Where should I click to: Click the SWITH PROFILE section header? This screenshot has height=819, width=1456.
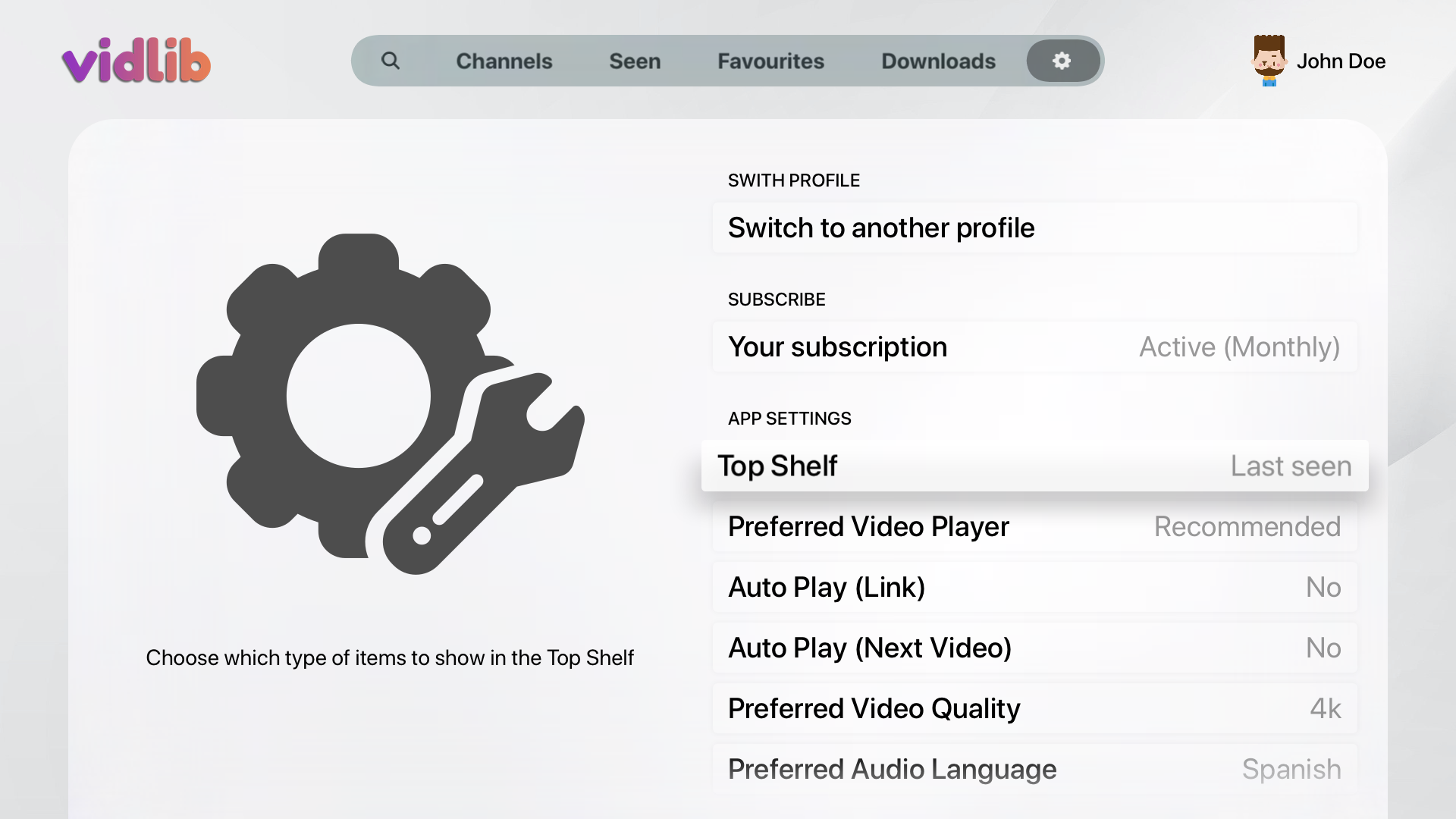coord(794,180)
